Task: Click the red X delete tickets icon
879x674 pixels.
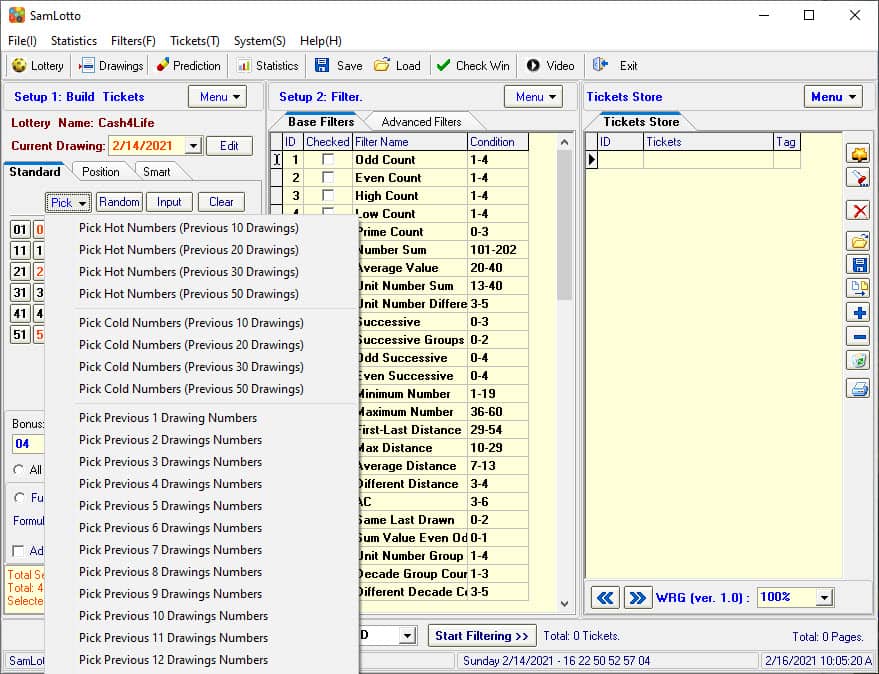Action: tap(858, 211)
